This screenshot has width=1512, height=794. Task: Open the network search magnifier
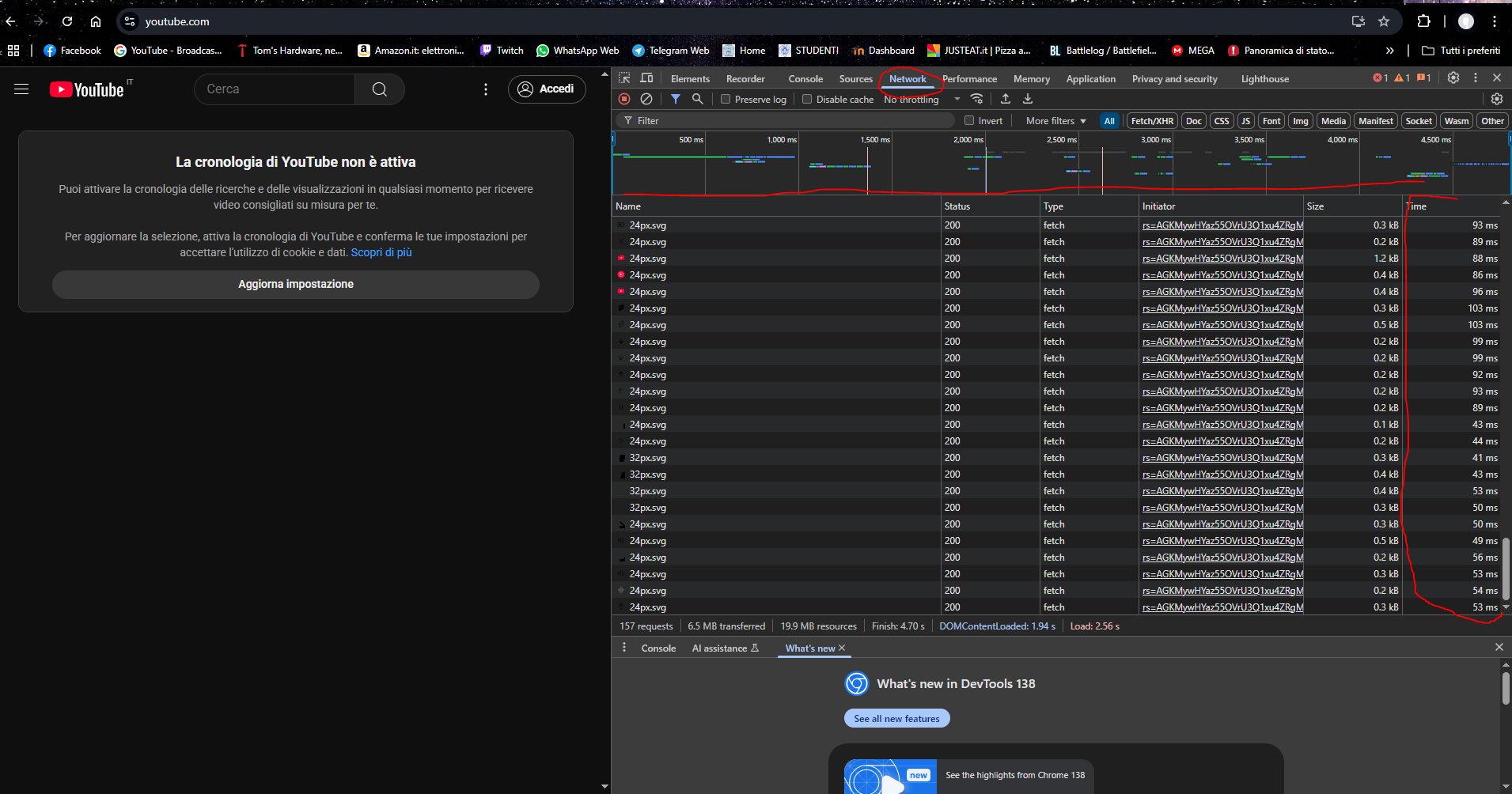pos(697,99)
